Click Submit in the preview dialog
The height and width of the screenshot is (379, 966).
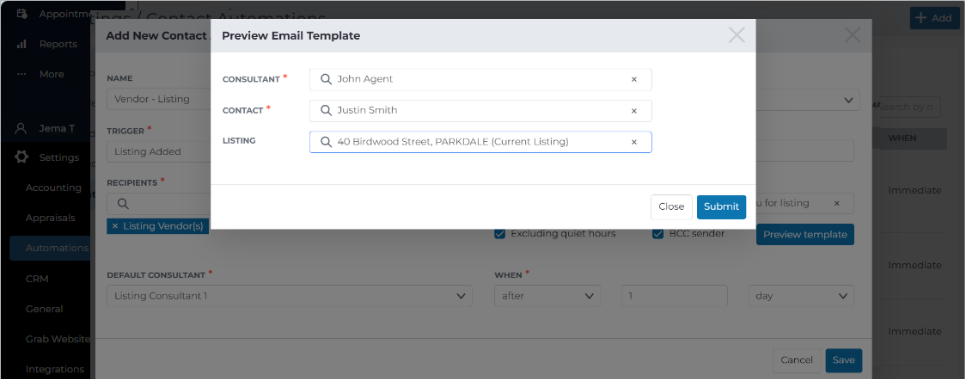(x=721, y=207)
